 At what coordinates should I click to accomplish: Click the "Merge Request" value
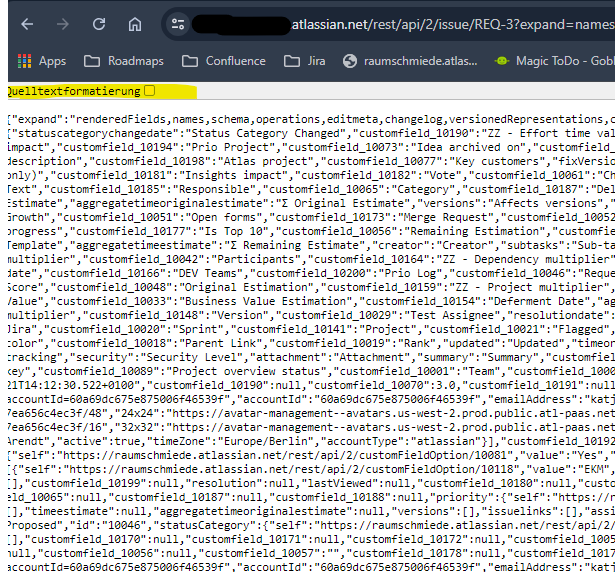446,217
